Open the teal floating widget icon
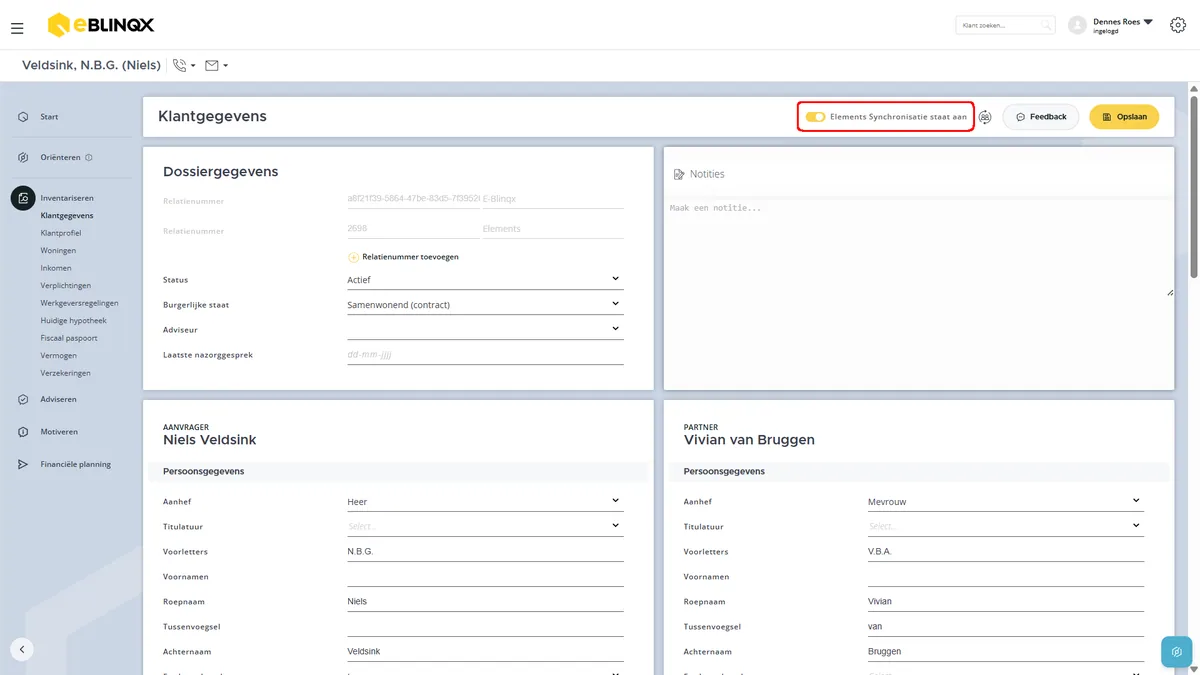The width and height of the screenshot is (1200, 675). coord(1176,651)
